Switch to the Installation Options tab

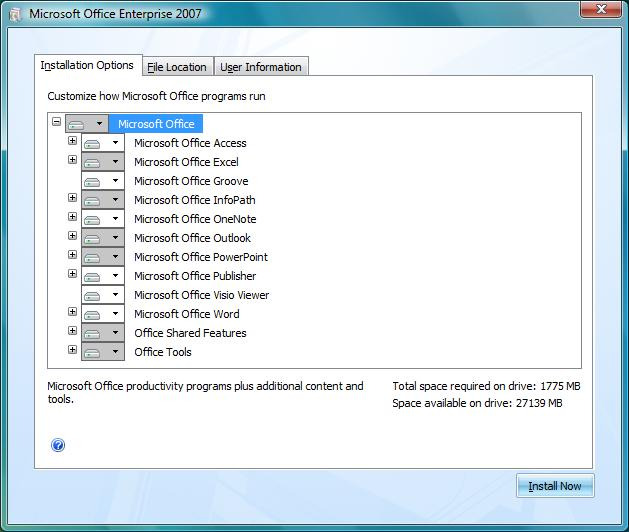pyautogui.click(x=87, y=65)
